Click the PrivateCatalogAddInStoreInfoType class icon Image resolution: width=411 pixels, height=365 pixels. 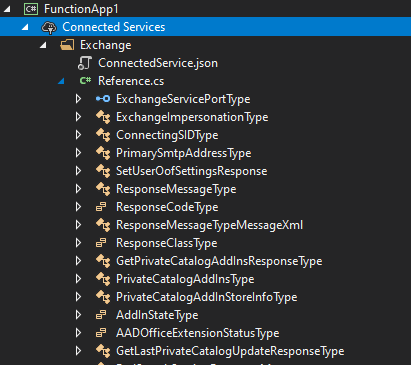click(103, 297)
